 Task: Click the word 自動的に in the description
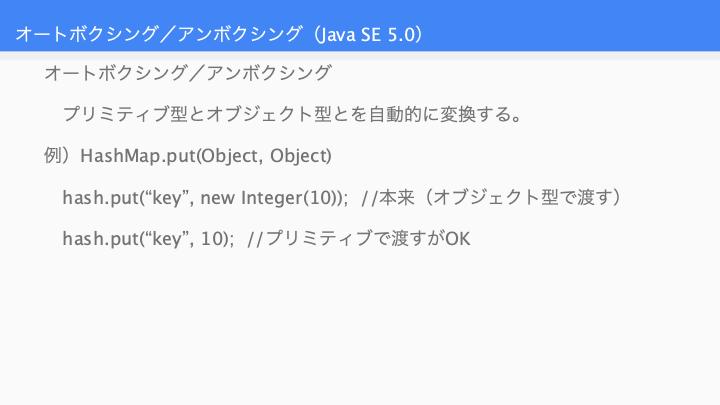pyautogui.click(x=404, y=114)
